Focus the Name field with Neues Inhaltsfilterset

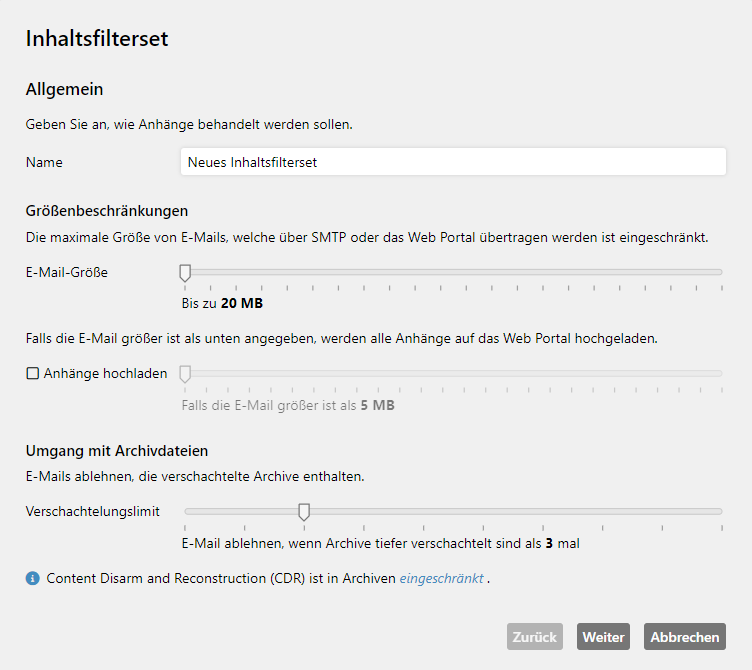point(453,162)
